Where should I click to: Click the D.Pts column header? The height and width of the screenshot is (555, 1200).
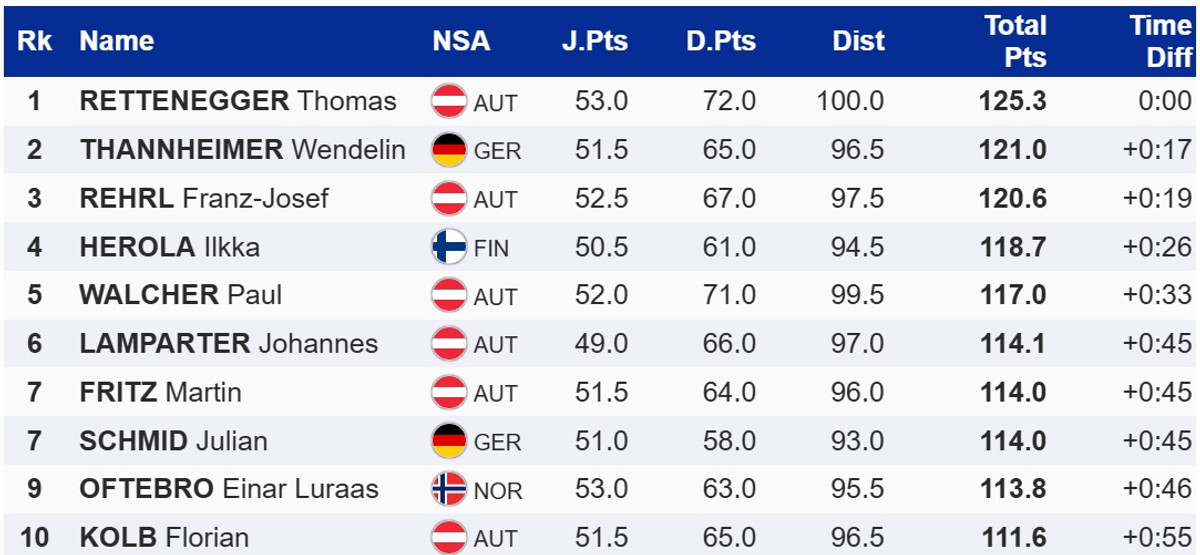721,41
